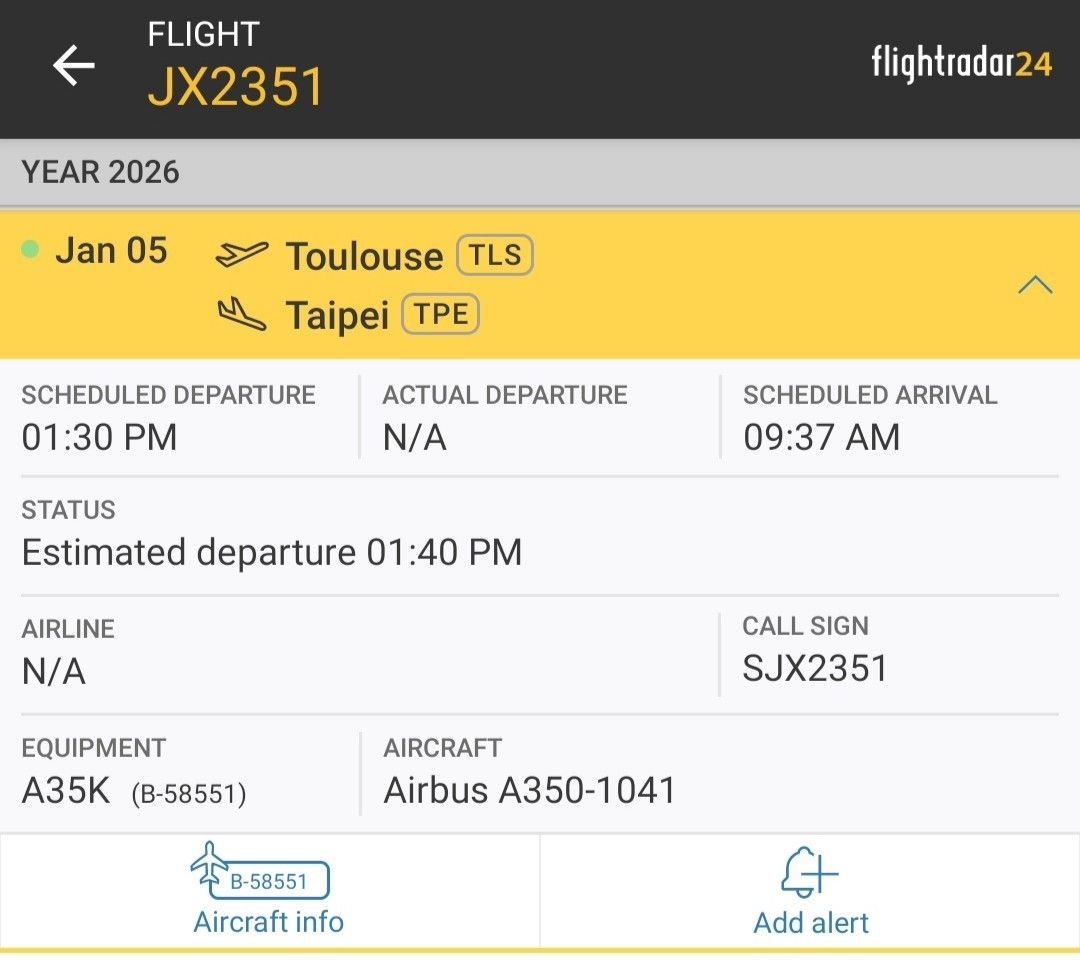Tap the back arrow icon
This screenshot has height=974, width=1080.
(74, 66)
